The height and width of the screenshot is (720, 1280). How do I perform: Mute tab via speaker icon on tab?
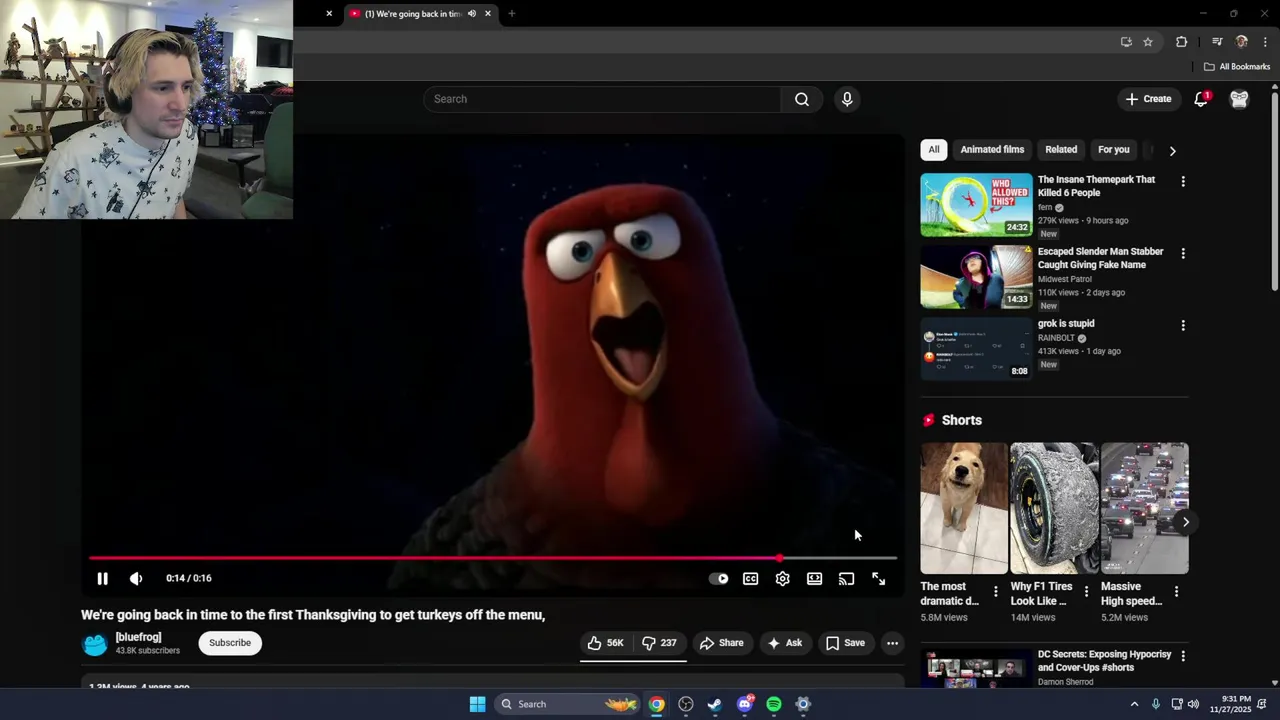click(472, 14)
